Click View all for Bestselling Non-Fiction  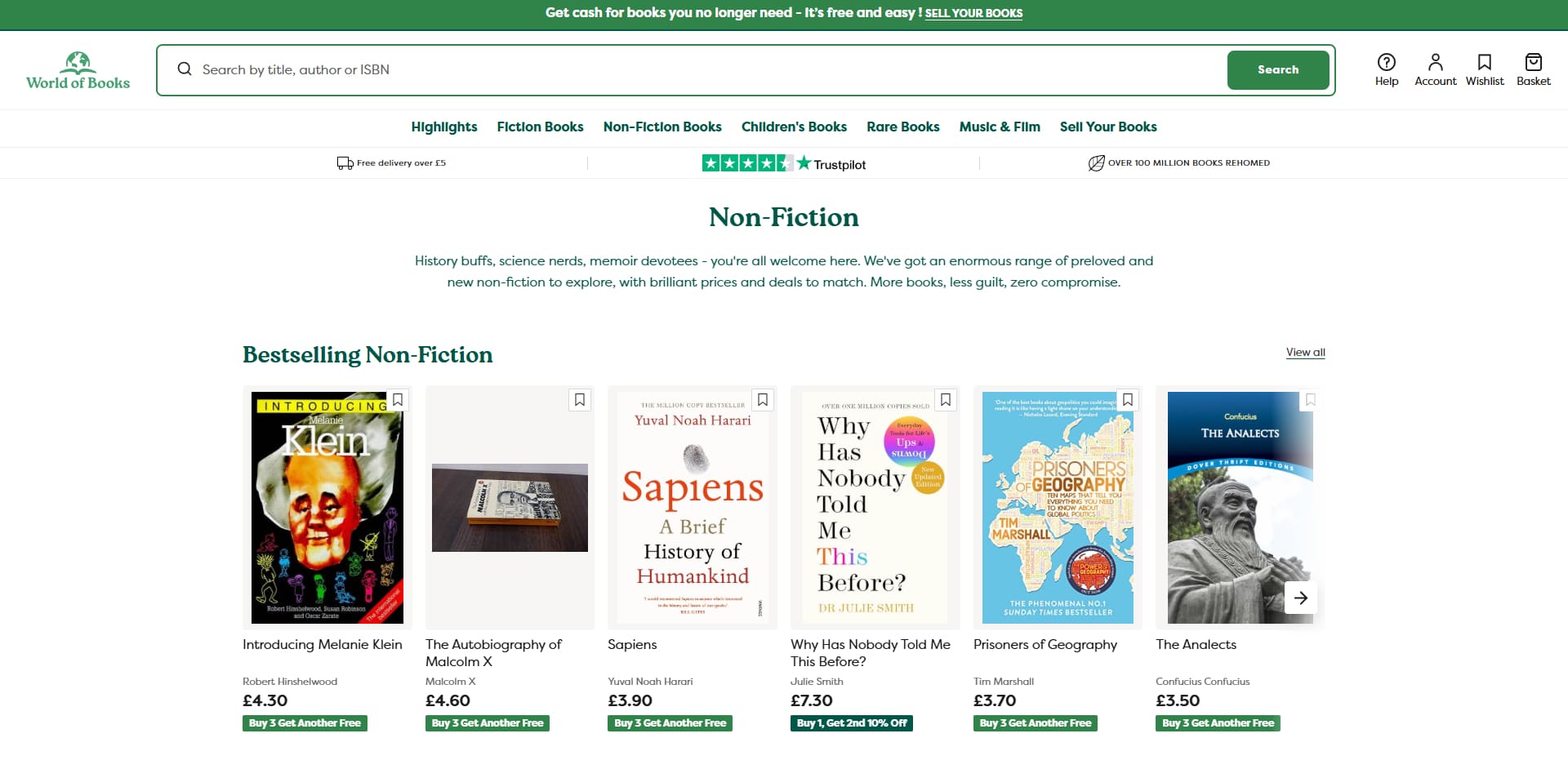tap(1305, 353)
